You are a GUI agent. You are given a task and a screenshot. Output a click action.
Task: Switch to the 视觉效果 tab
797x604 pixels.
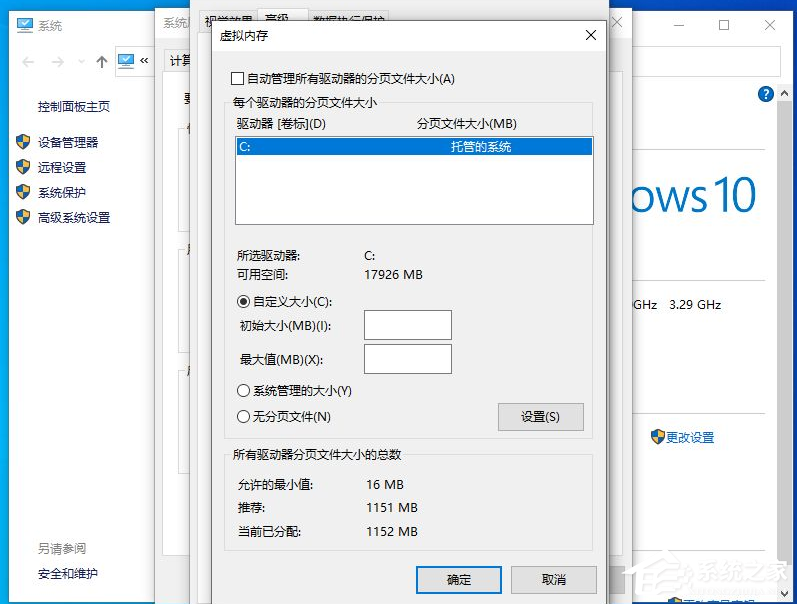coord(228,18)
